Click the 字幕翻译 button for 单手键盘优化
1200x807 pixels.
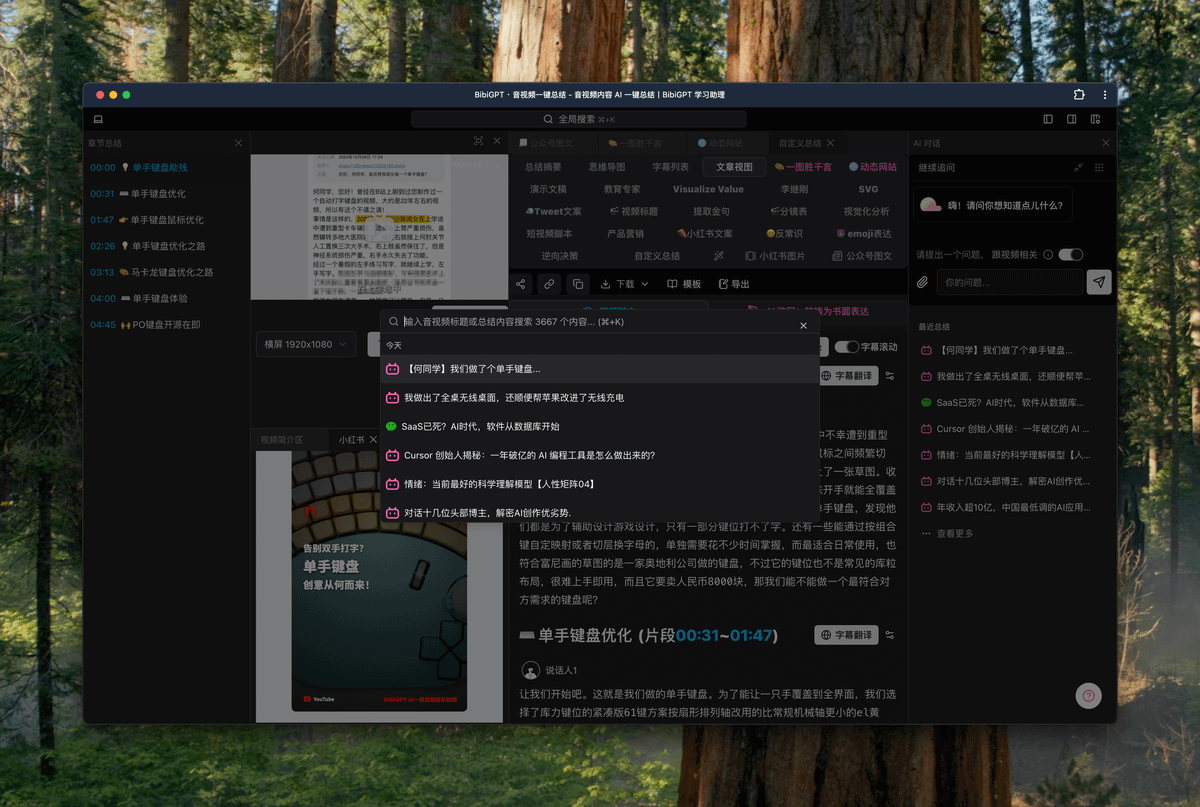846,635
